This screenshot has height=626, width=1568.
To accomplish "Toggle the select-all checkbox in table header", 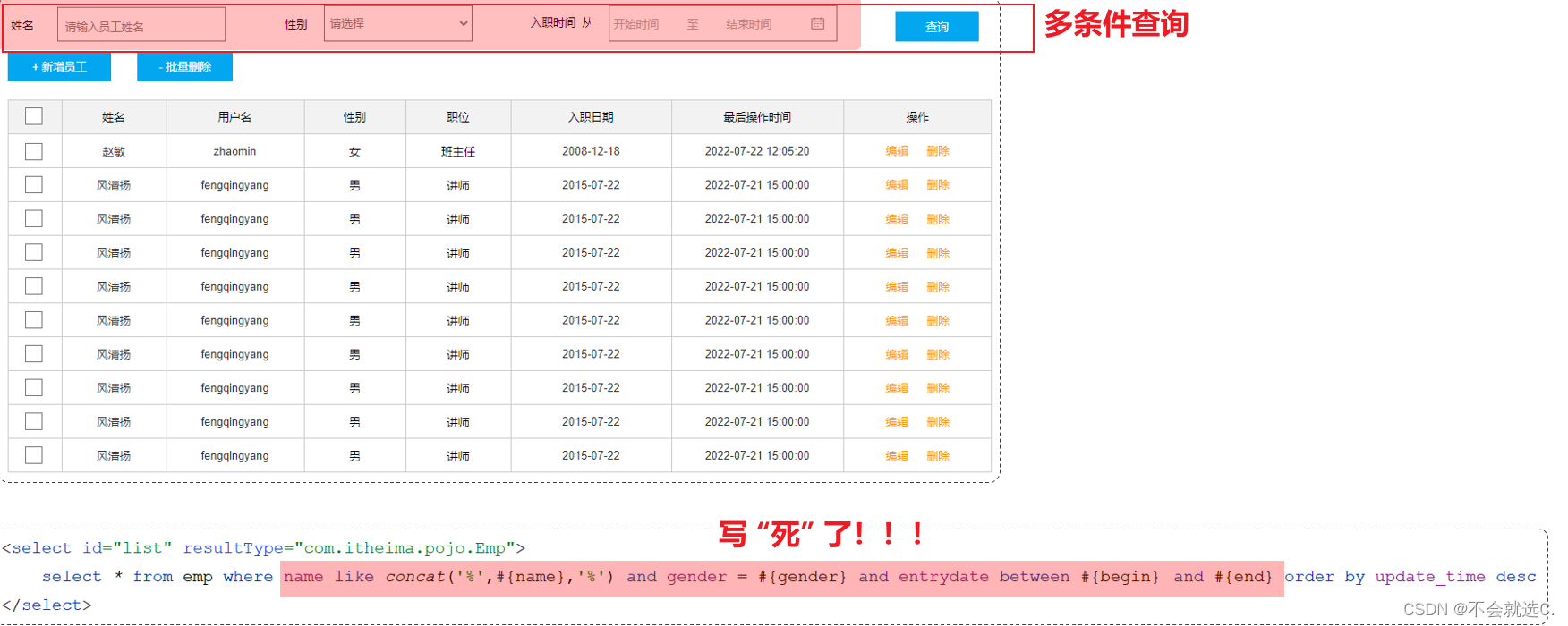I will pos(34,116).
